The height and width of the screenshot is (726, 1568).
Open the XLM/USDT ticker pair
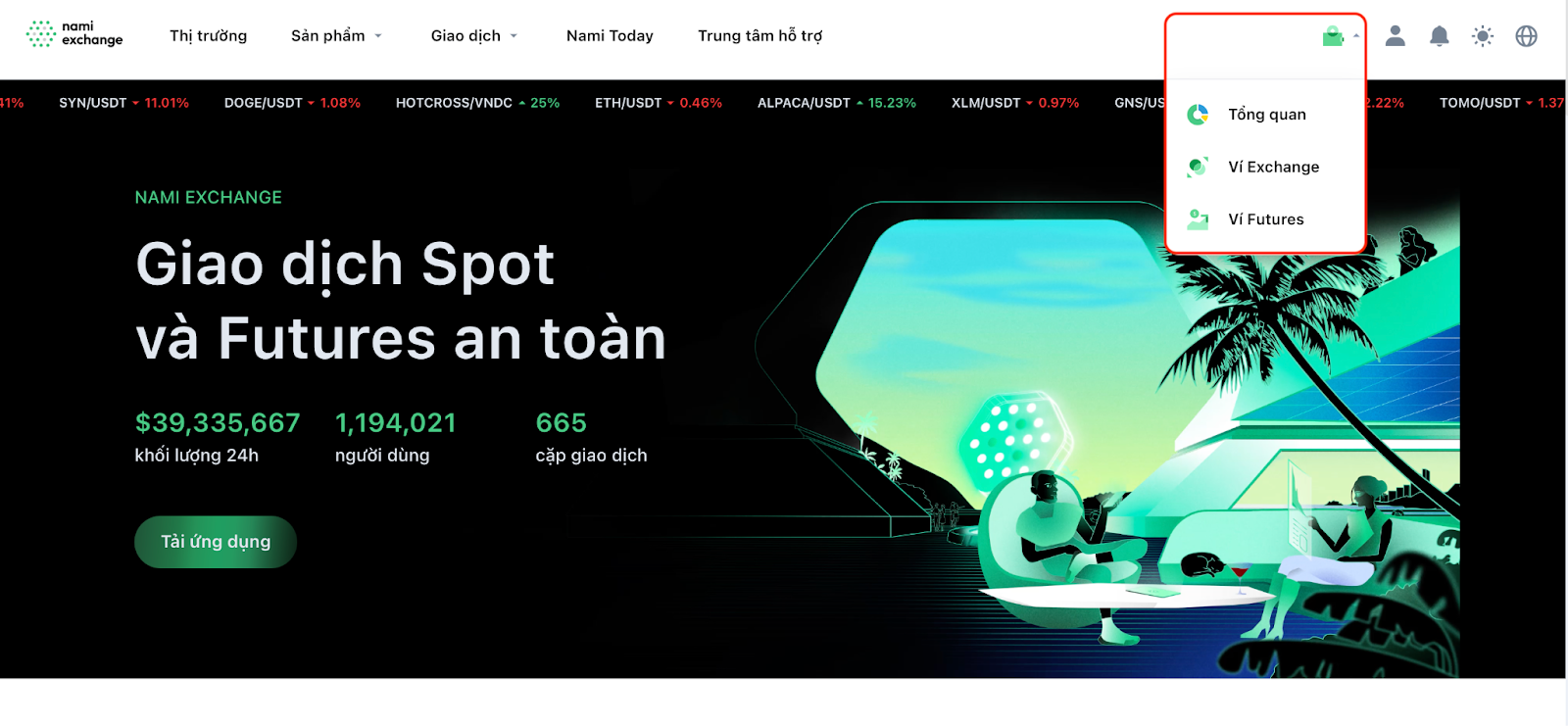click(1015, 103)
